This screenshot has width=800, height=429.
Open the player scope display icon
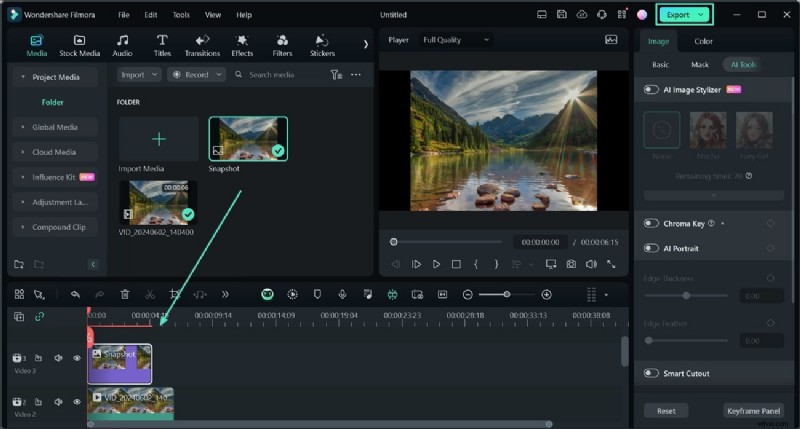[611, 40]
